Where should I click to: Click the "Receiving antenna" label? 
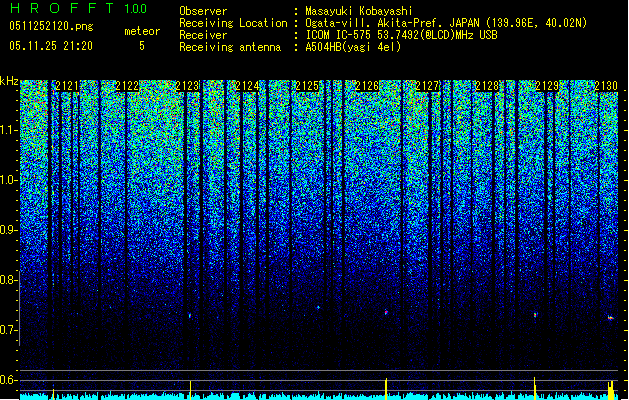[x=230, y=47]
